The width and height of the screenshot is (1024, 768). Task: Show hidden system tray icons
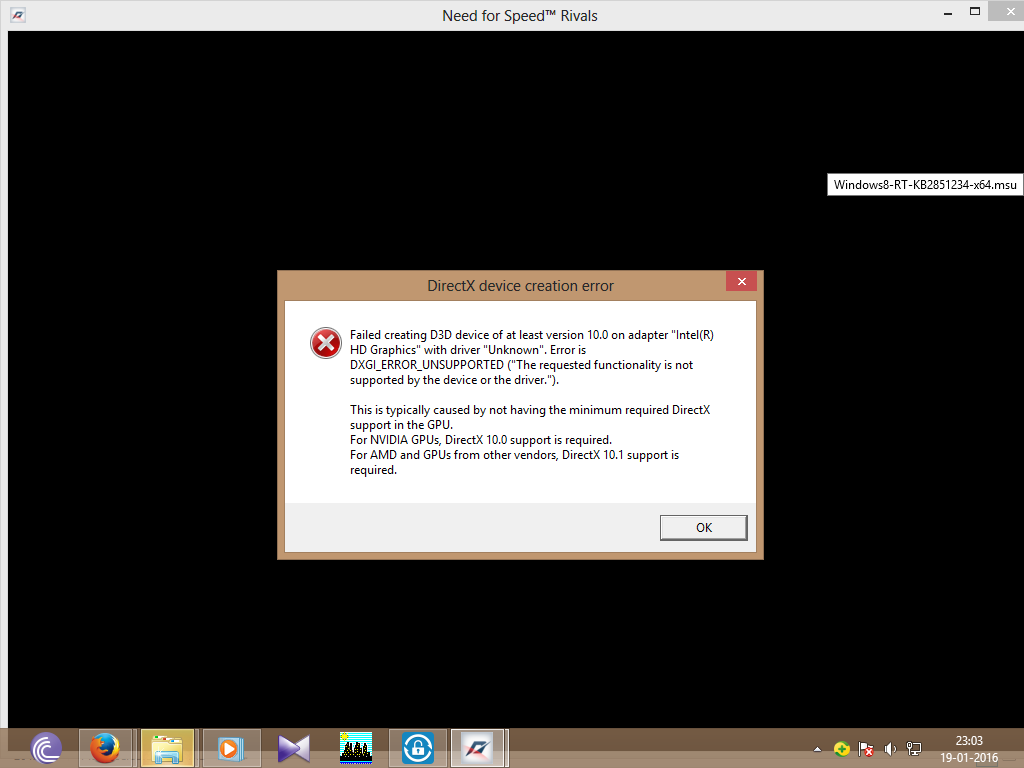click(817, 749)
